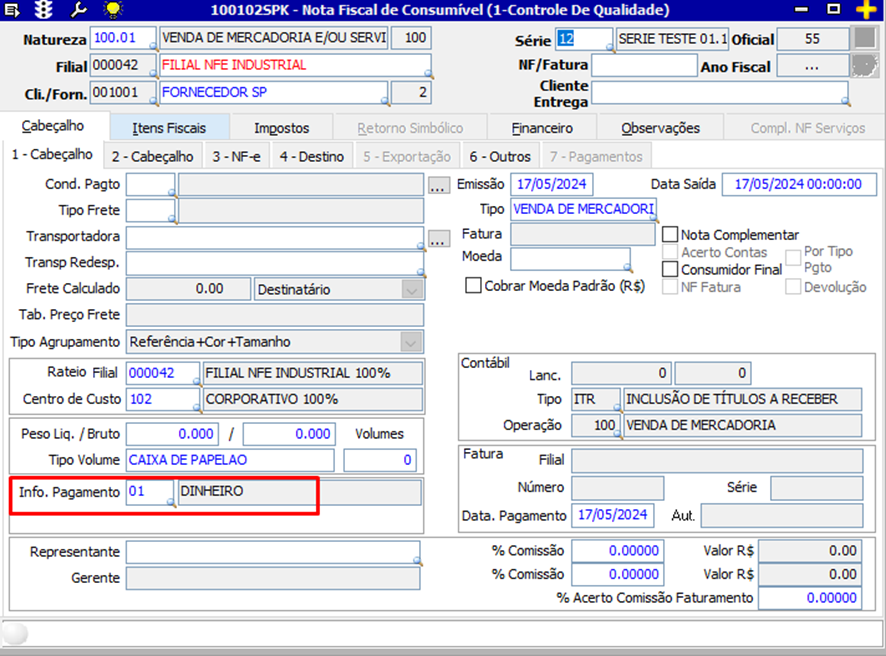The width and height of the screenshot is (886, 656).
Task: Click the Info. Pagamento code field
Action: (x=148, y=492)
